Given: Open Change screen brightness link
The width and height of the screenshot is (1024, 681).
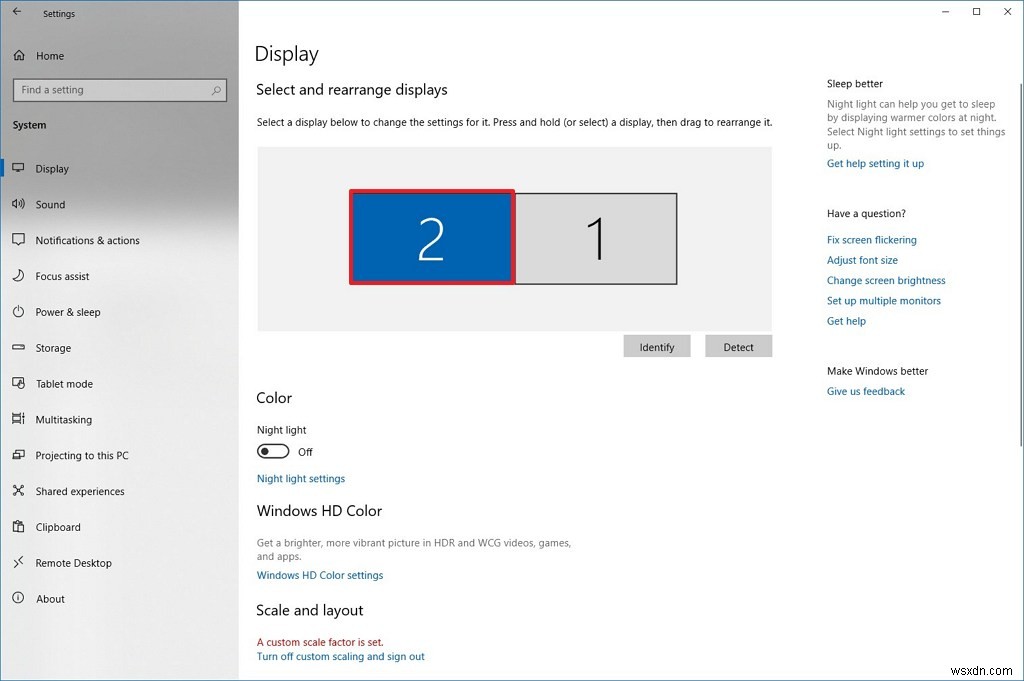Looking at the screenshot, I should coord(886,280).
